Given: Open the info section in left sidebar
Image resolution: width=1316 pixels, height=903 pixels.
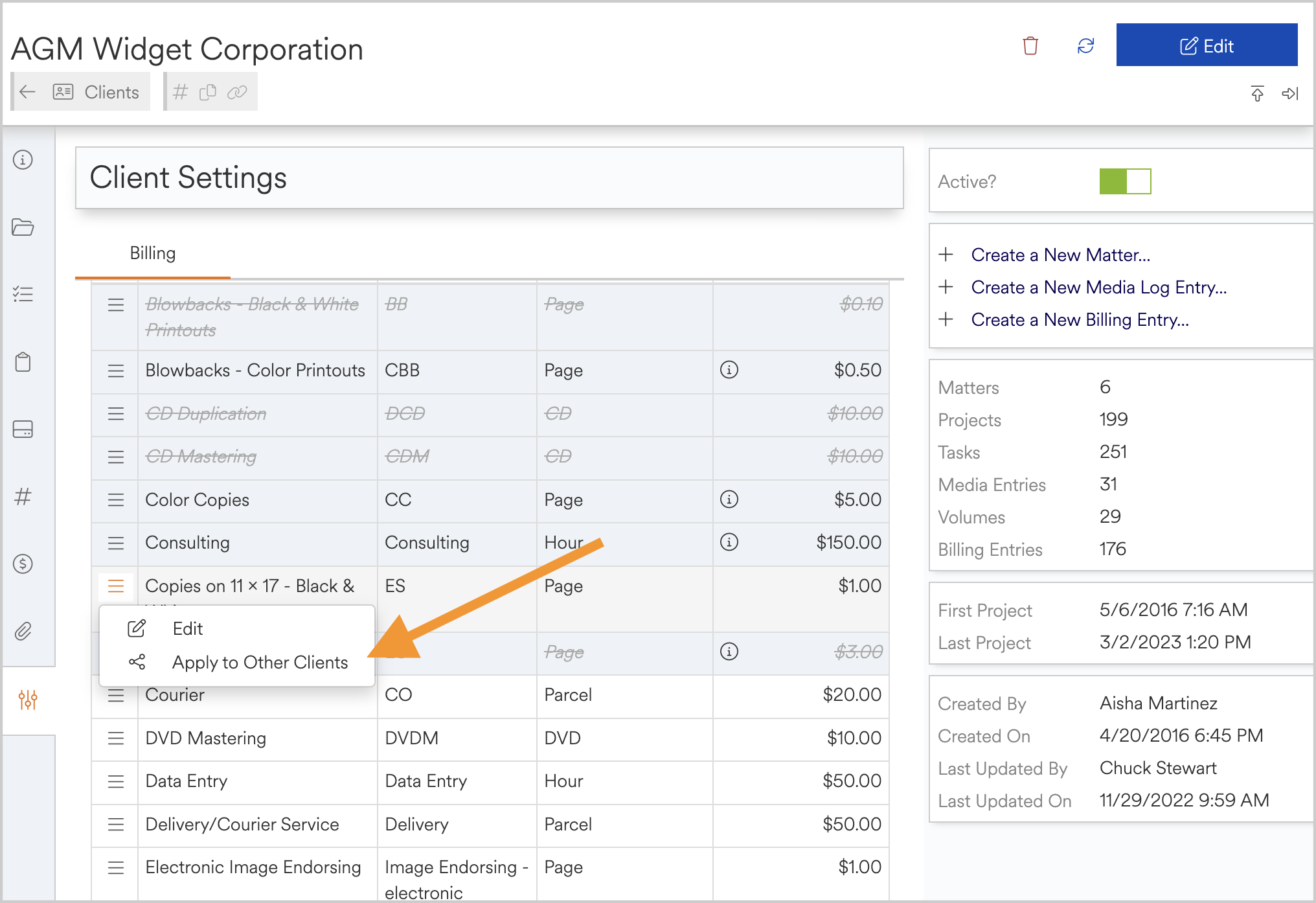Looking at the screenshot, I should (23, 159).
